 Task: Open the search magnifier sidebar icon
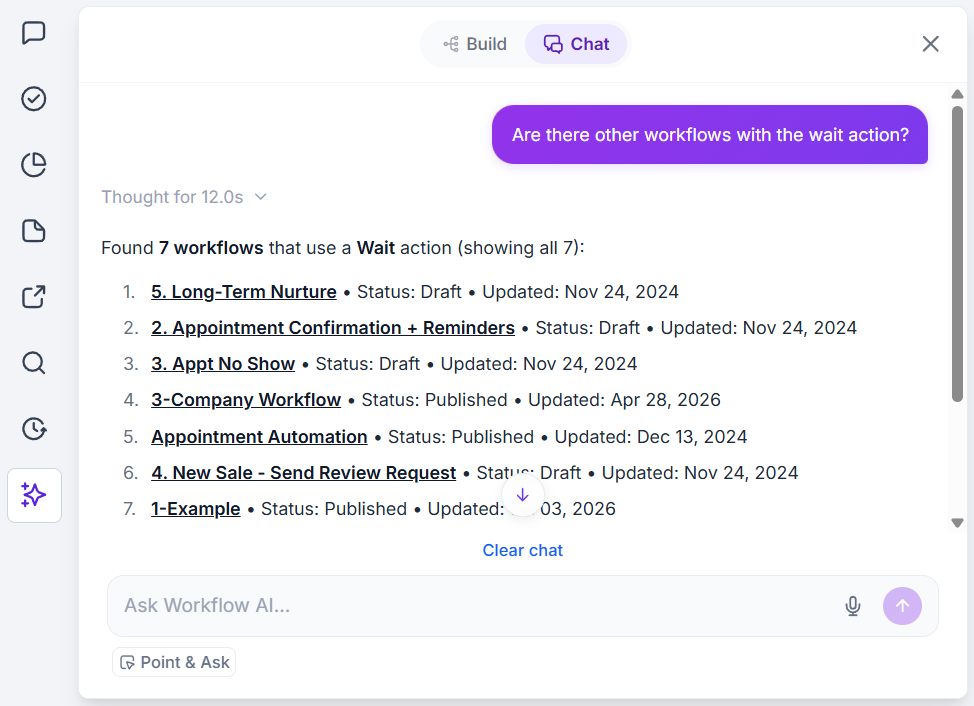[34, 363]
